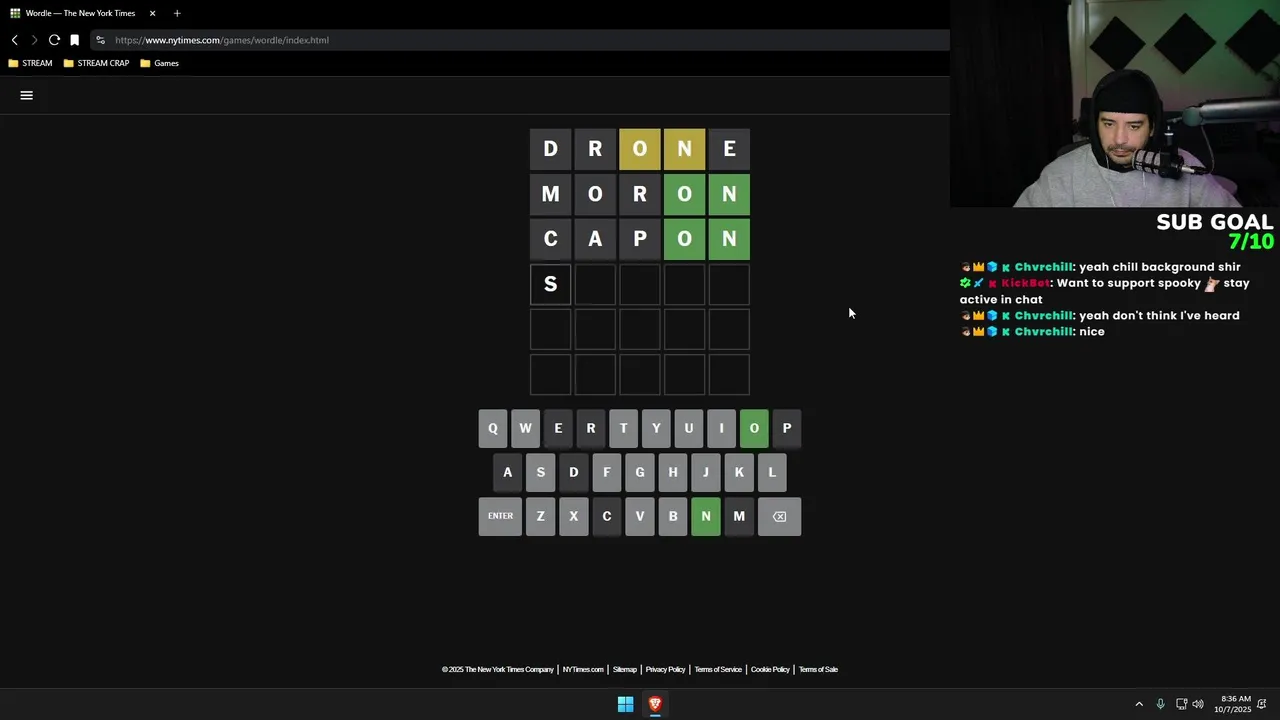Open the Terms of Sale footer link
Screen dimensions: 1280x720
pyautogui.click(x=818, y=670)
